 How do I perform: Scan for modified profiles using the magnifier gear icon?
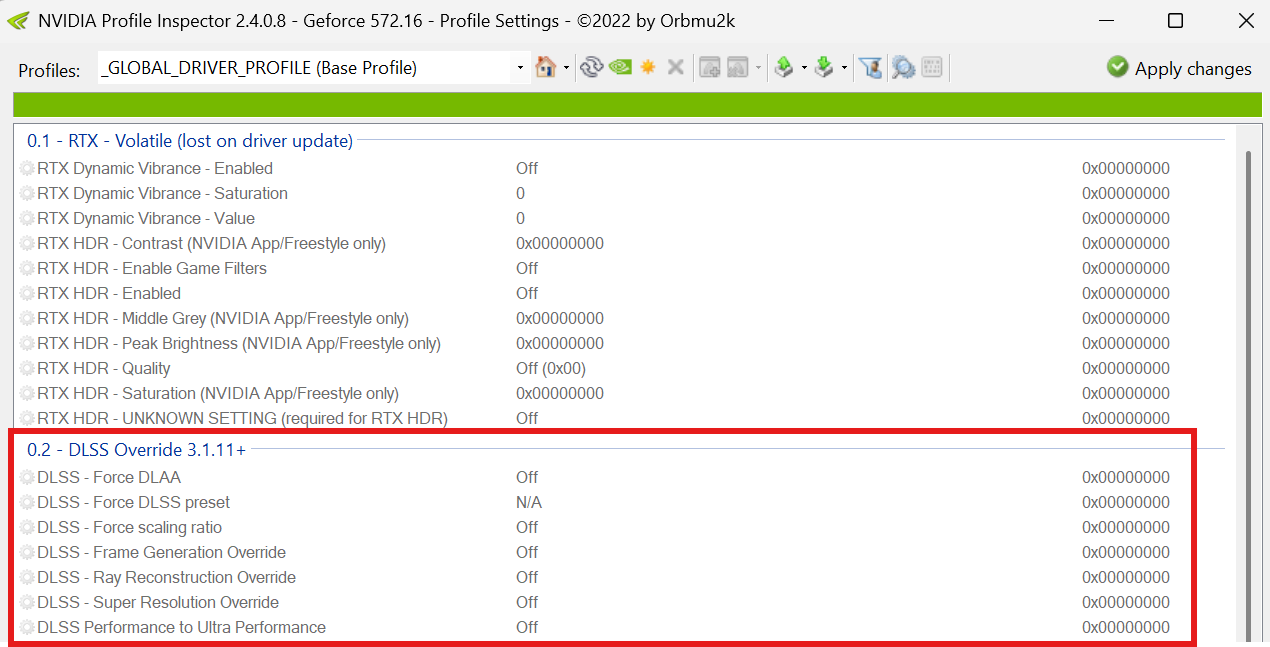904,67
